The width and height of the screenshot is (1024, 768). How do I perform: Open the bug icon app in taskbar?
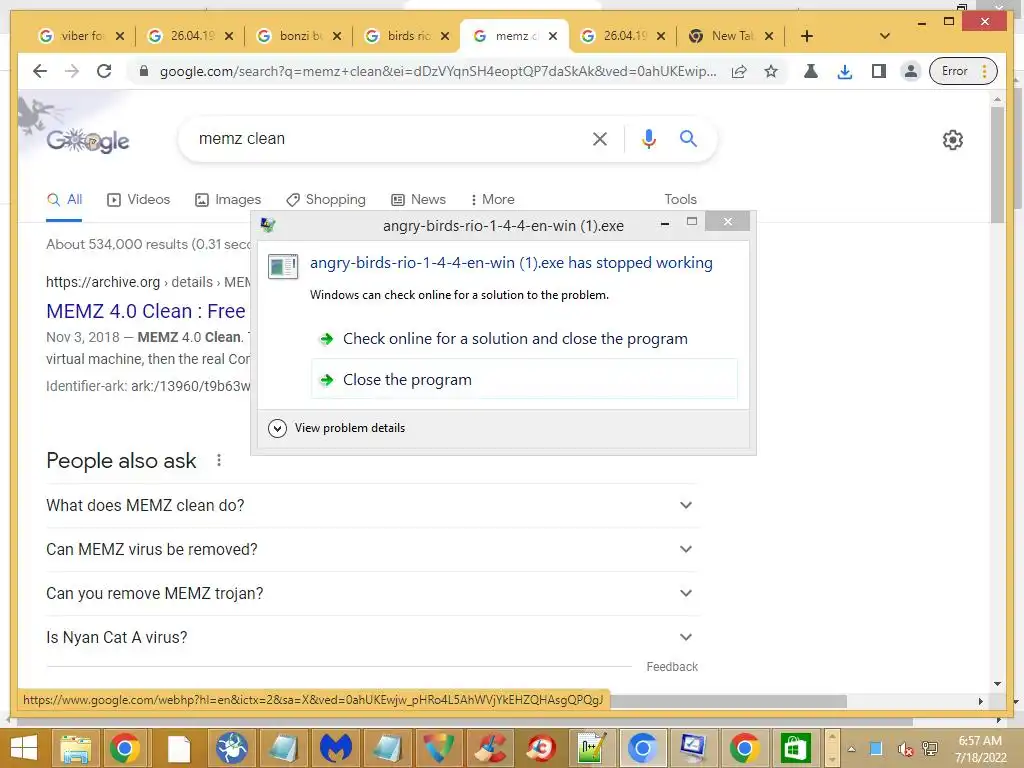[x=232, y=748]
